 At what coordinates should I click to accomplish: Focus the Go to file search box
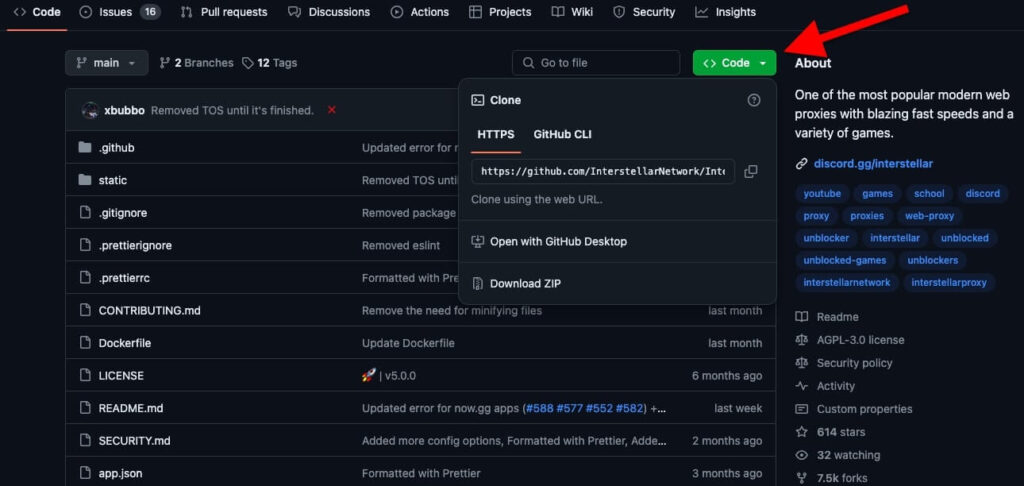596,63
